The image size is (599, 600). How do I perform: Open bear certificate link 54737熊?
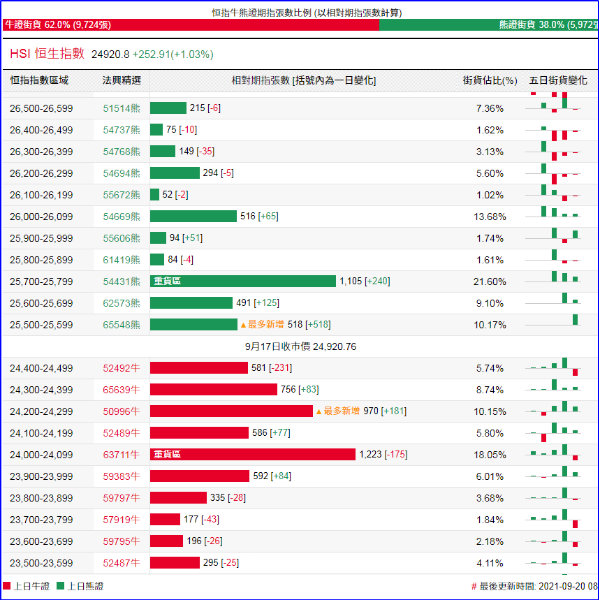coord(121,130)
